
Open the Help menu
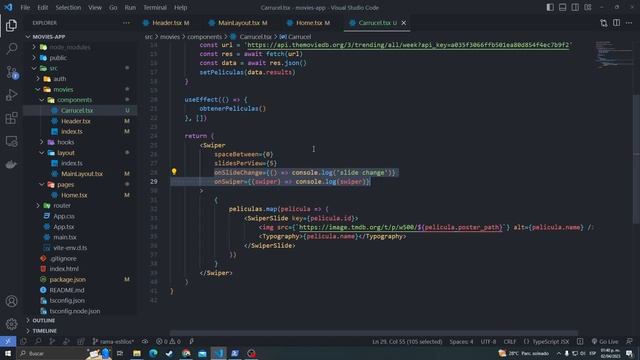click(x=180, y=7)
